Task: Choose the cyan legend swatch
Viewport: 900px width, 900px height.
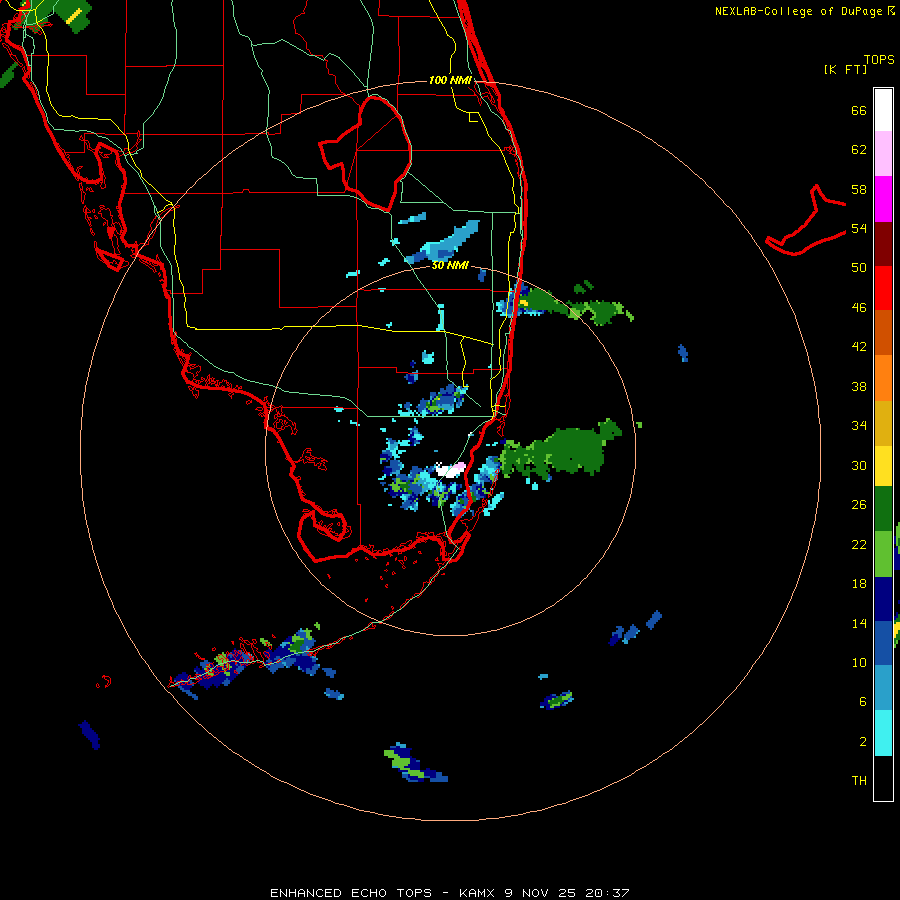Action: [883, 733]
